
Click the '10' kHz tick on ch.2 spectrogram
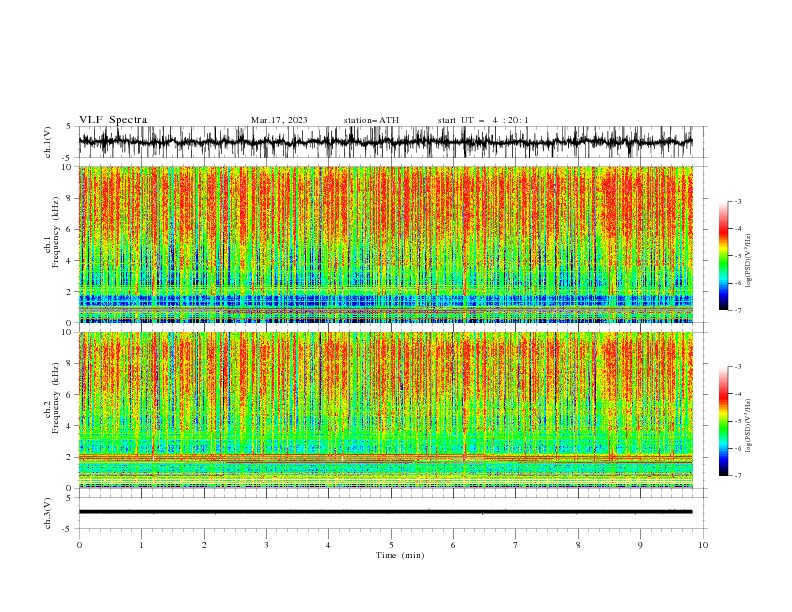pyautogui.click(x=67, y=332)
